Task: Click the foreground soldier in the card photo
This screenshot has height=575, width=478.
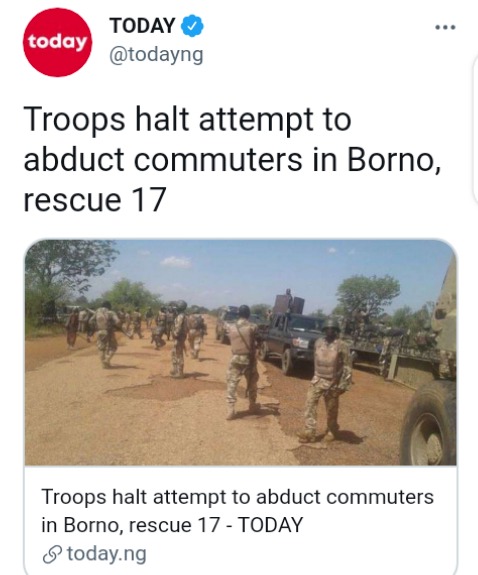Action: tap(328, 380)
